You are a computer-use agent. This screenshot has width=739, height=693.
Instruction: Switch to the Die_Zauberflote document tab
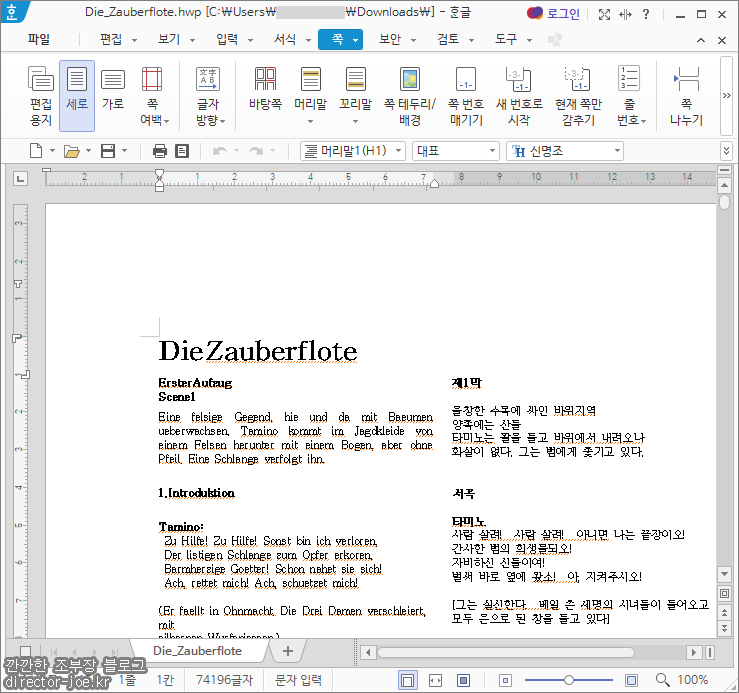click(x=197, y=651)
